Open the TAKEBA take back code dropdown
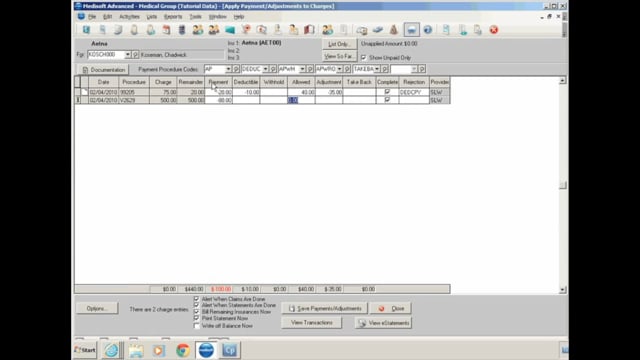This screenshot has height=360, width=640. pyautogui.click(x=377, y=69)
